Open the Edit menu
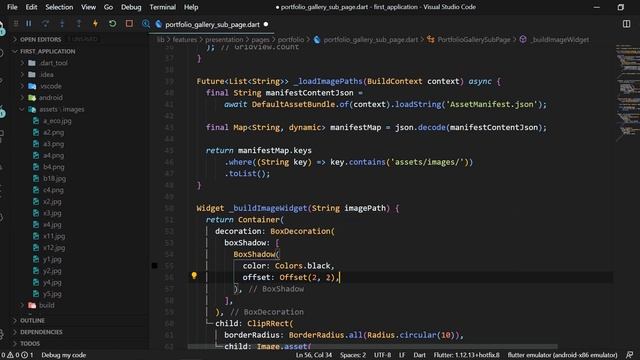Viewport: 640px width, 360px height. (x=31, y=7)
